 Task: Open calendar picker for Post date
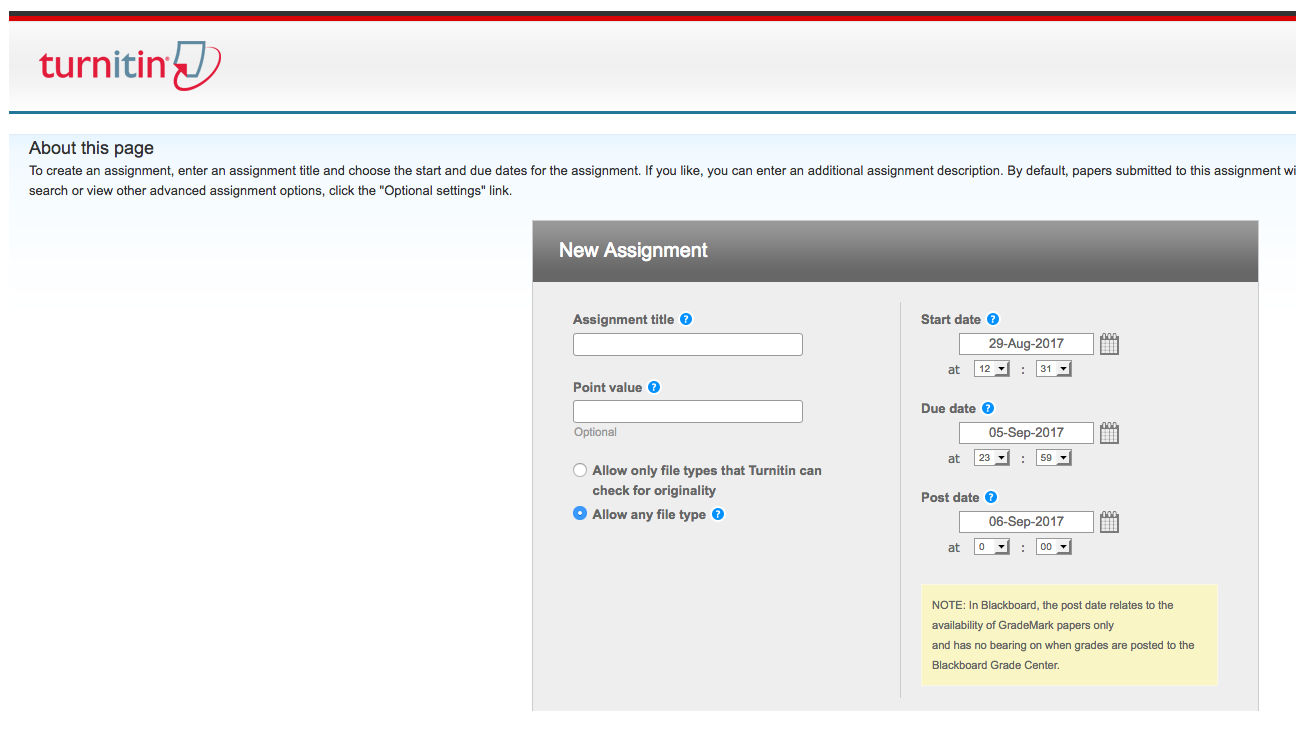[1109, 522]
